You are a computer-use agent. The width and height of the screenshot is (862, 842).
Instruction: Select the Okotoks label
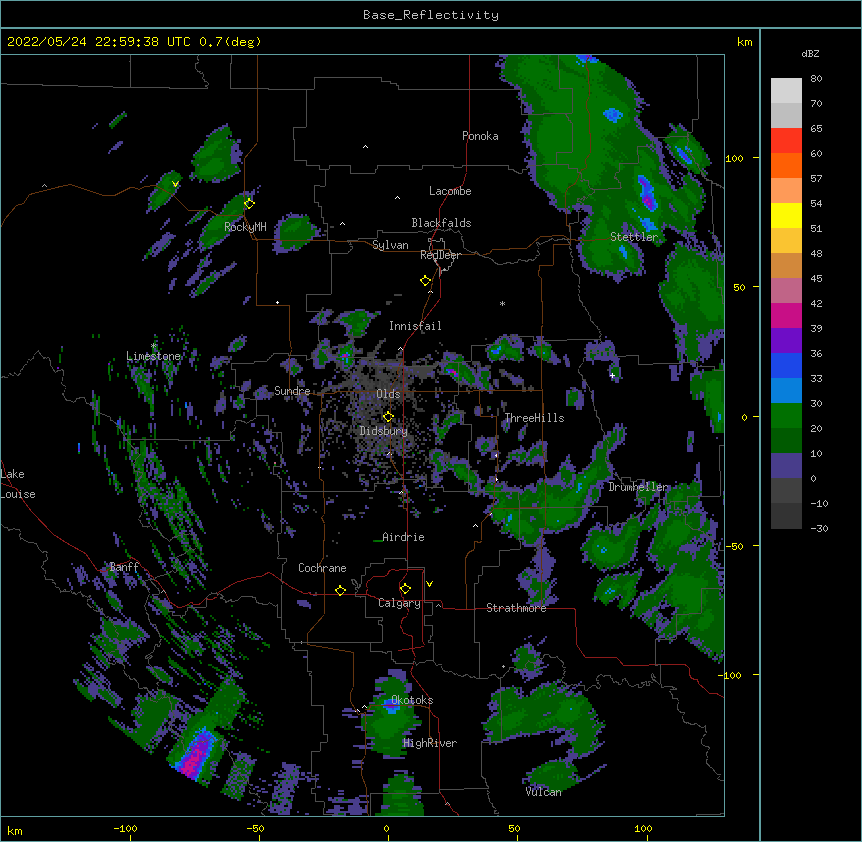[412, 700]
